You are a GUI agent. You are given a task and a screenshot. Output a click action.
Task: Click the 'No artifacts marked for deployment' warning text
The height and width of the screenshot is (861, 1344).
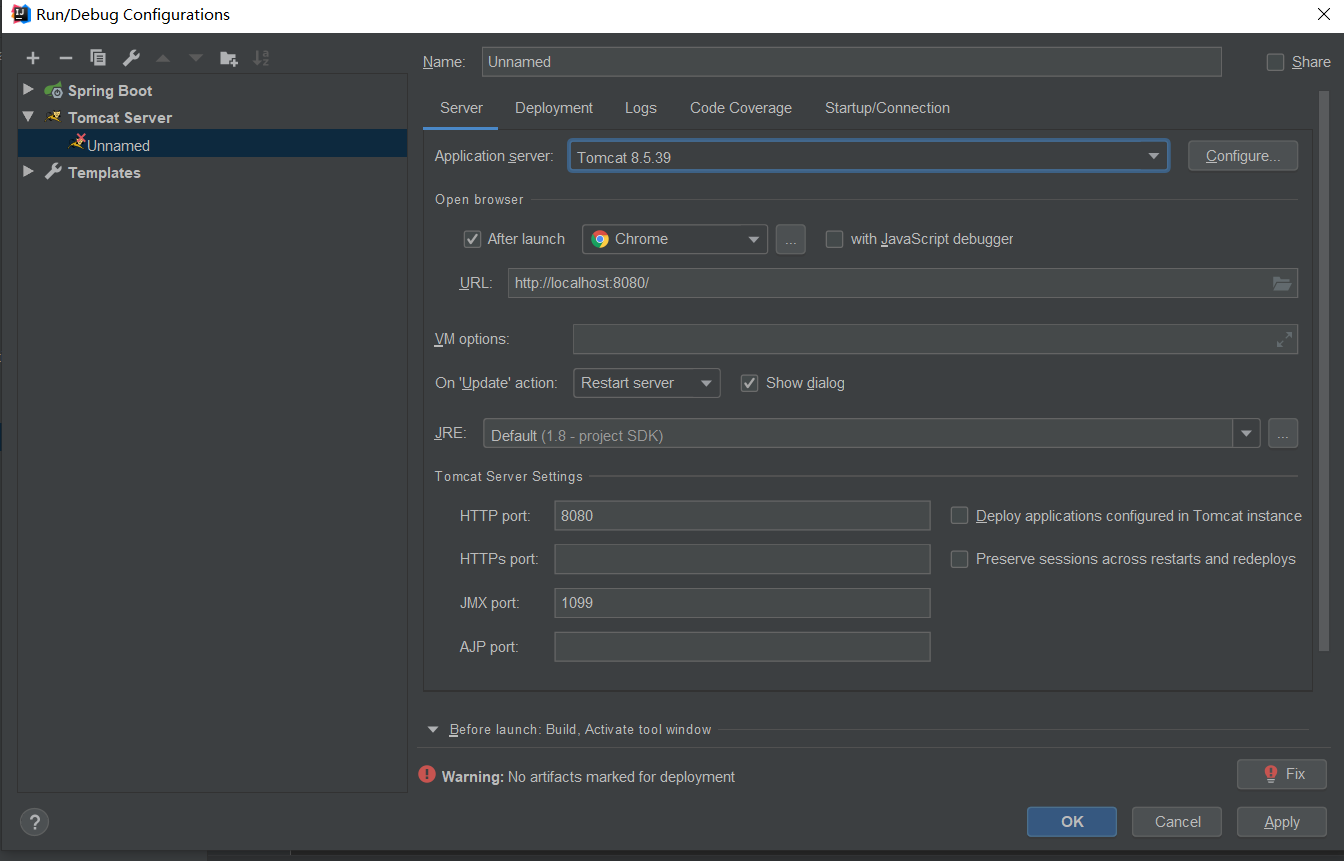[621, 777]
